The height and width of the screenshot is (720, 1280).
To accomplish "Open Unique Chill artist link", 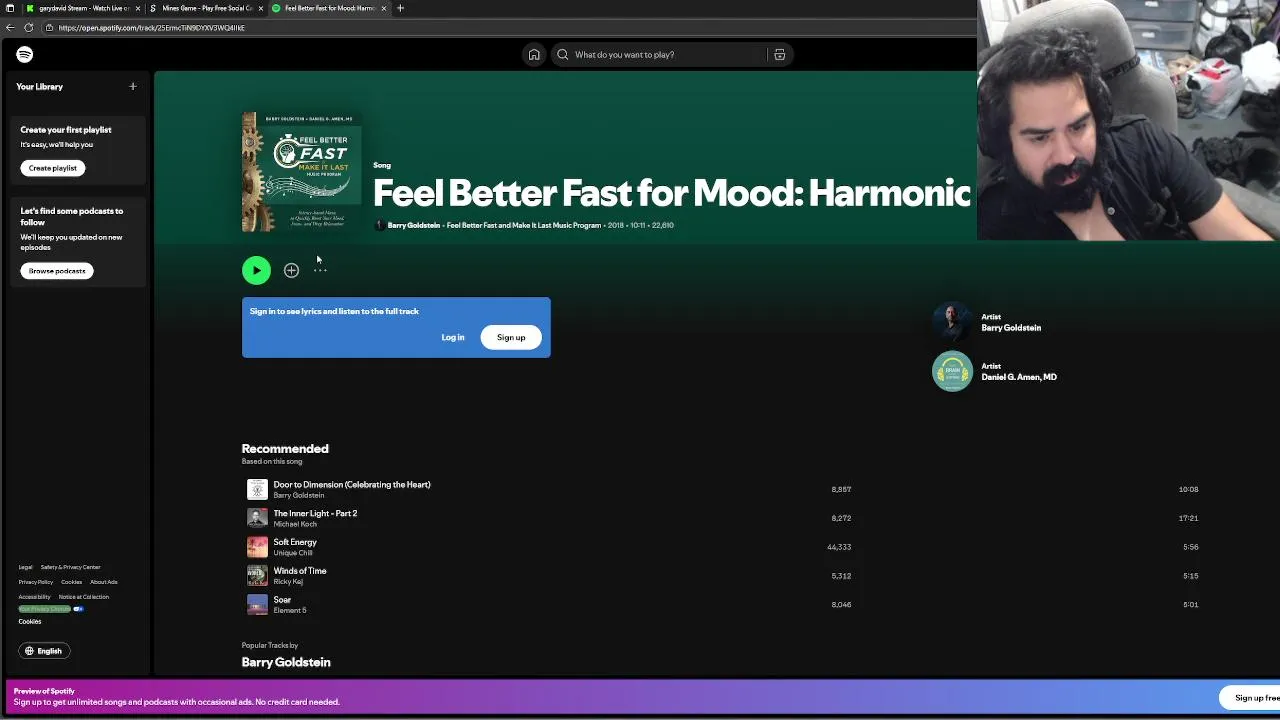I will point(293,553).
